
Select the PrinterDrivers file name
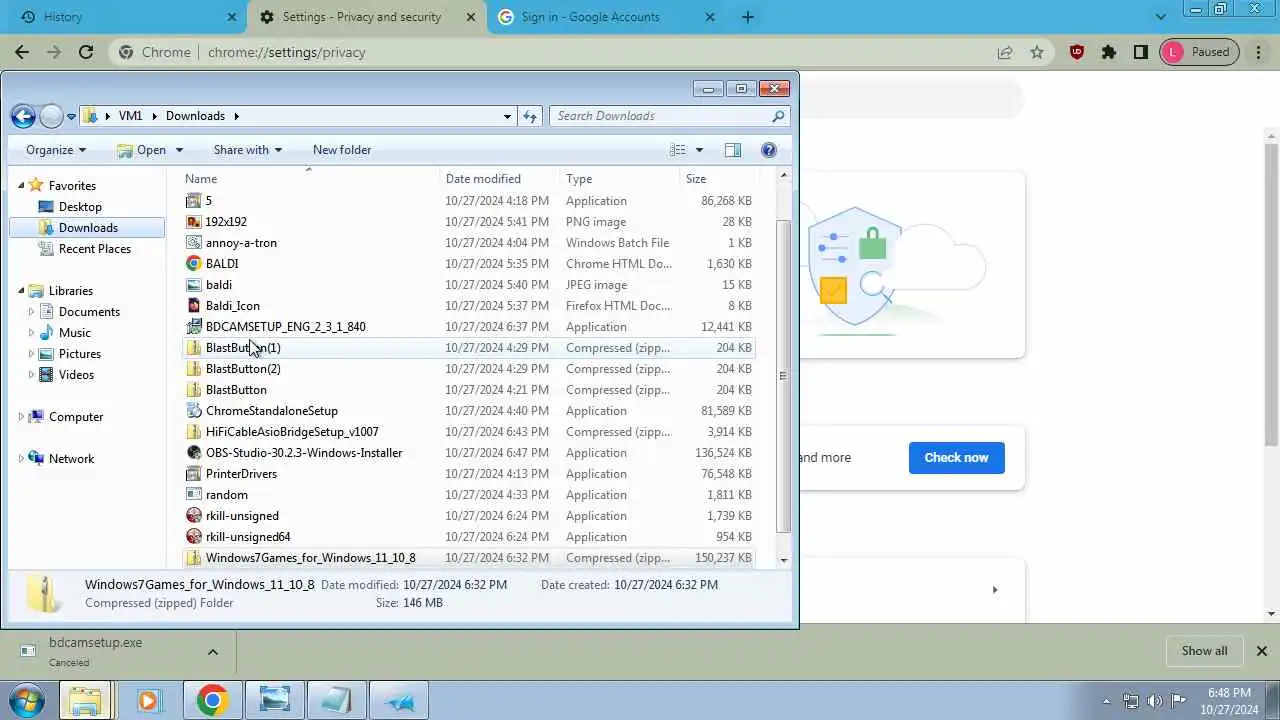coord(241,474)
